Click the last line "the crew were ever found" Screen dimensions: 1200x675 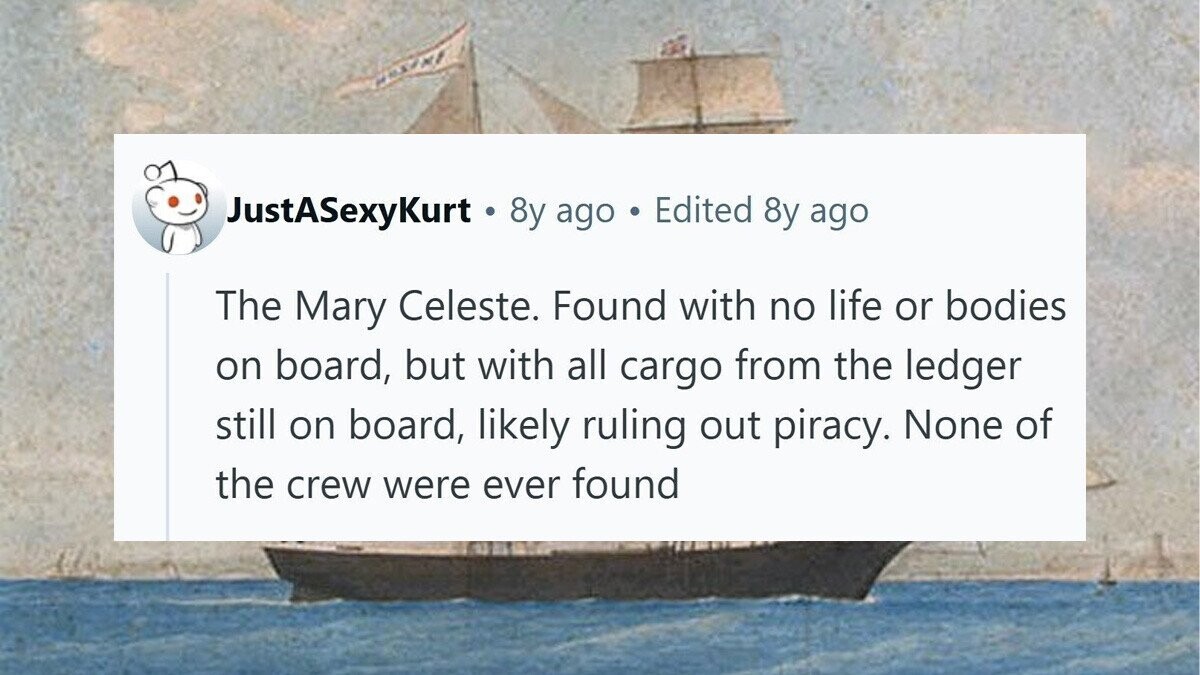click(x=447, y=484)
